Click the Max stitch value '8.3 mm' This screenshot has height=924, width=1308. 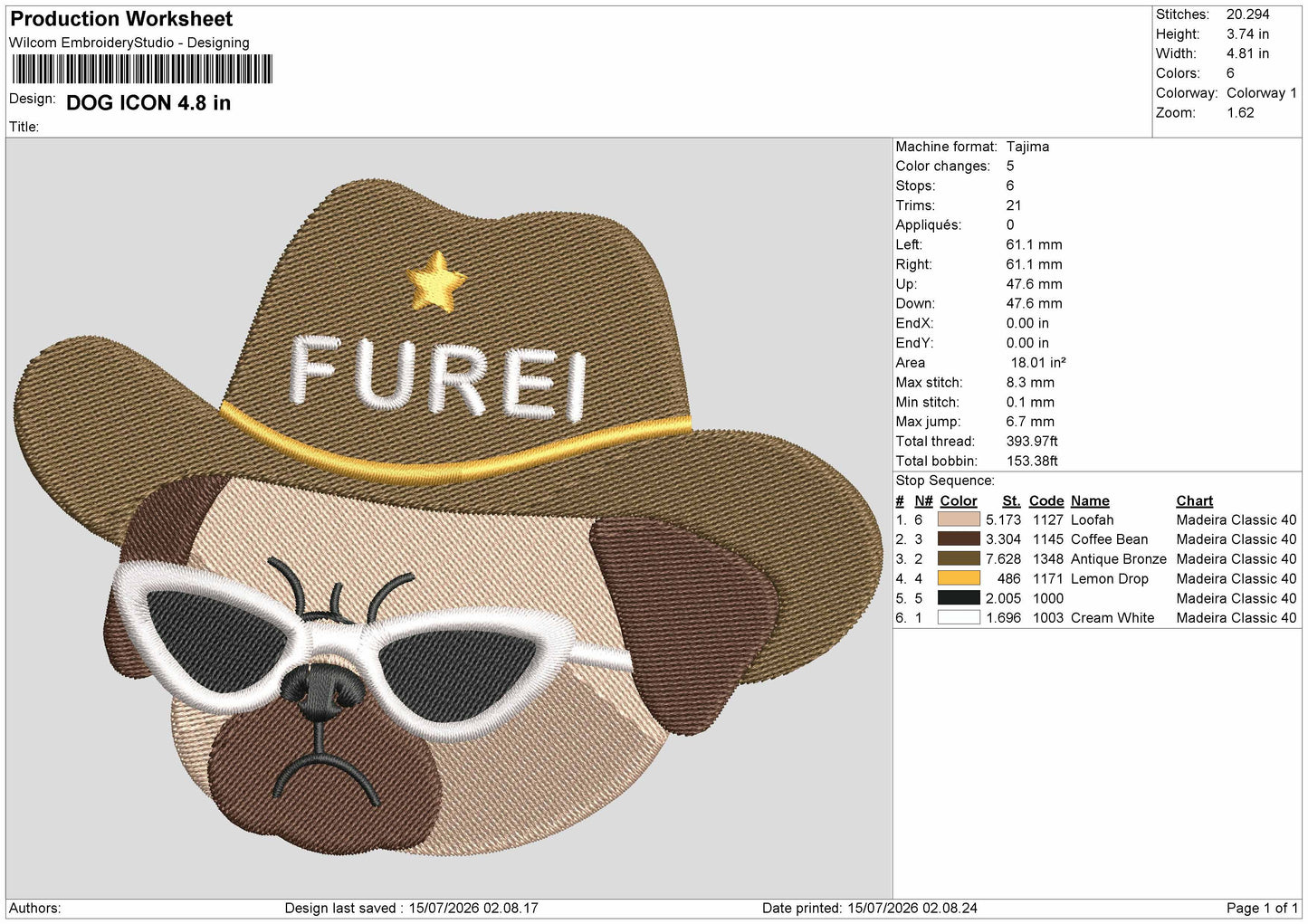coord(1030,383)
